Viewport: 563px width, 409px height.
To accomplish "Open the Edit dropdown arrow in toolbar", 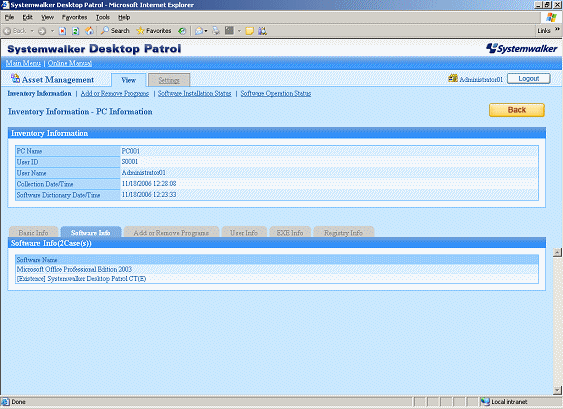I will tap(239, 31).
